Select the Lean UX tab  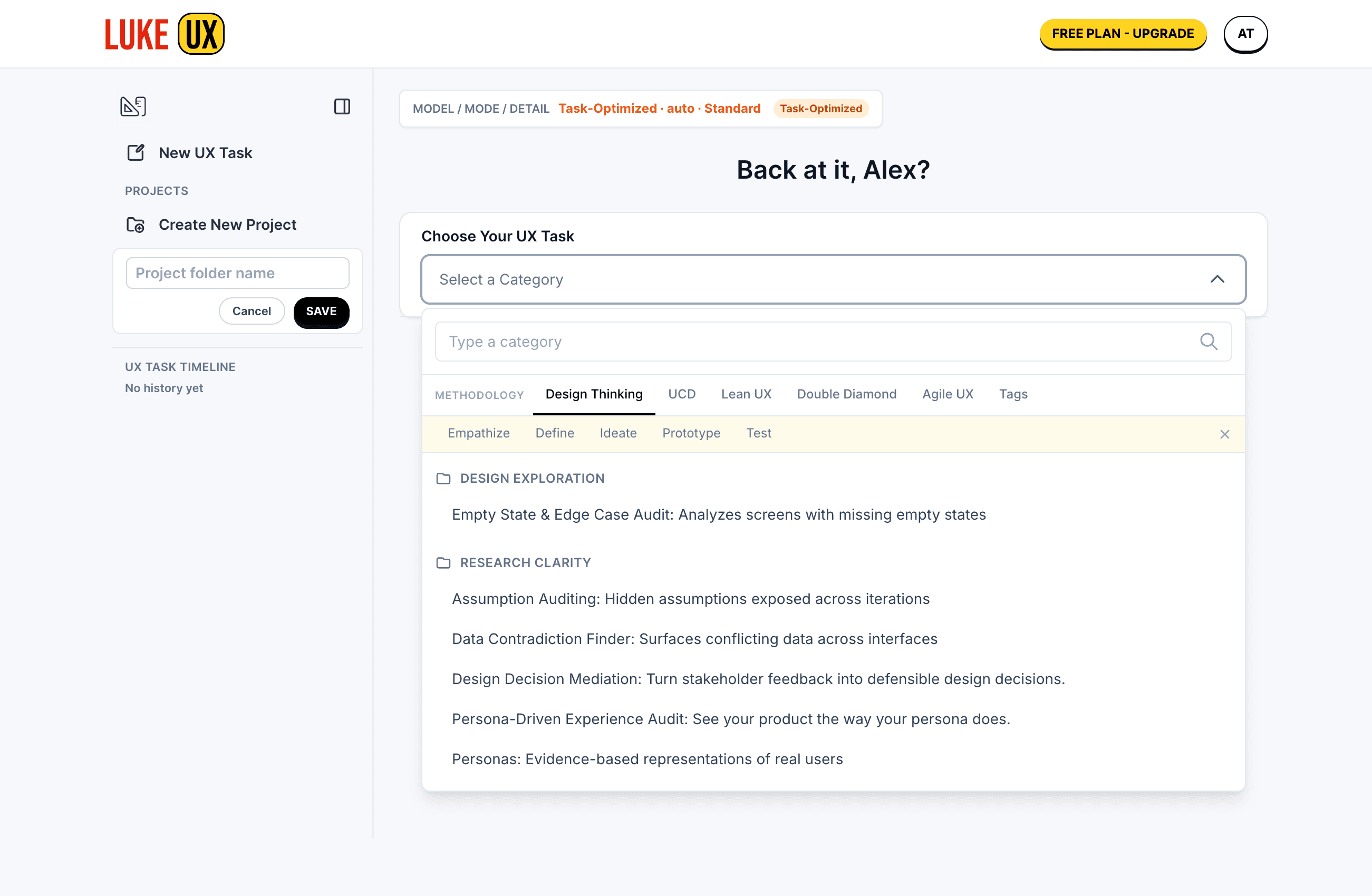pyautogui.click(x=746, y=394)
